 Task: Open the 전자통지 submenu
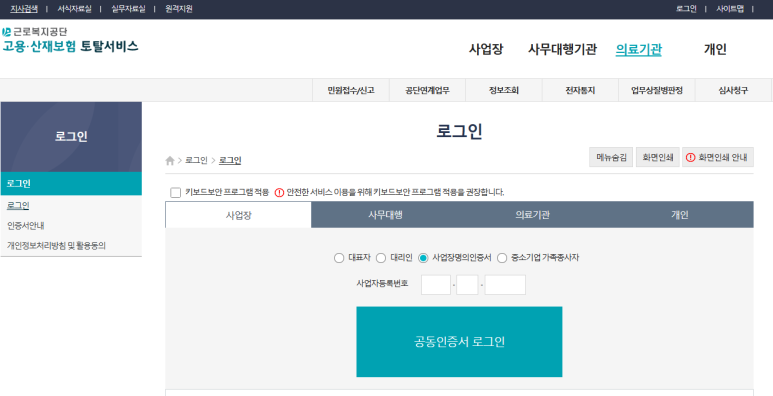(x=580, y=90)
